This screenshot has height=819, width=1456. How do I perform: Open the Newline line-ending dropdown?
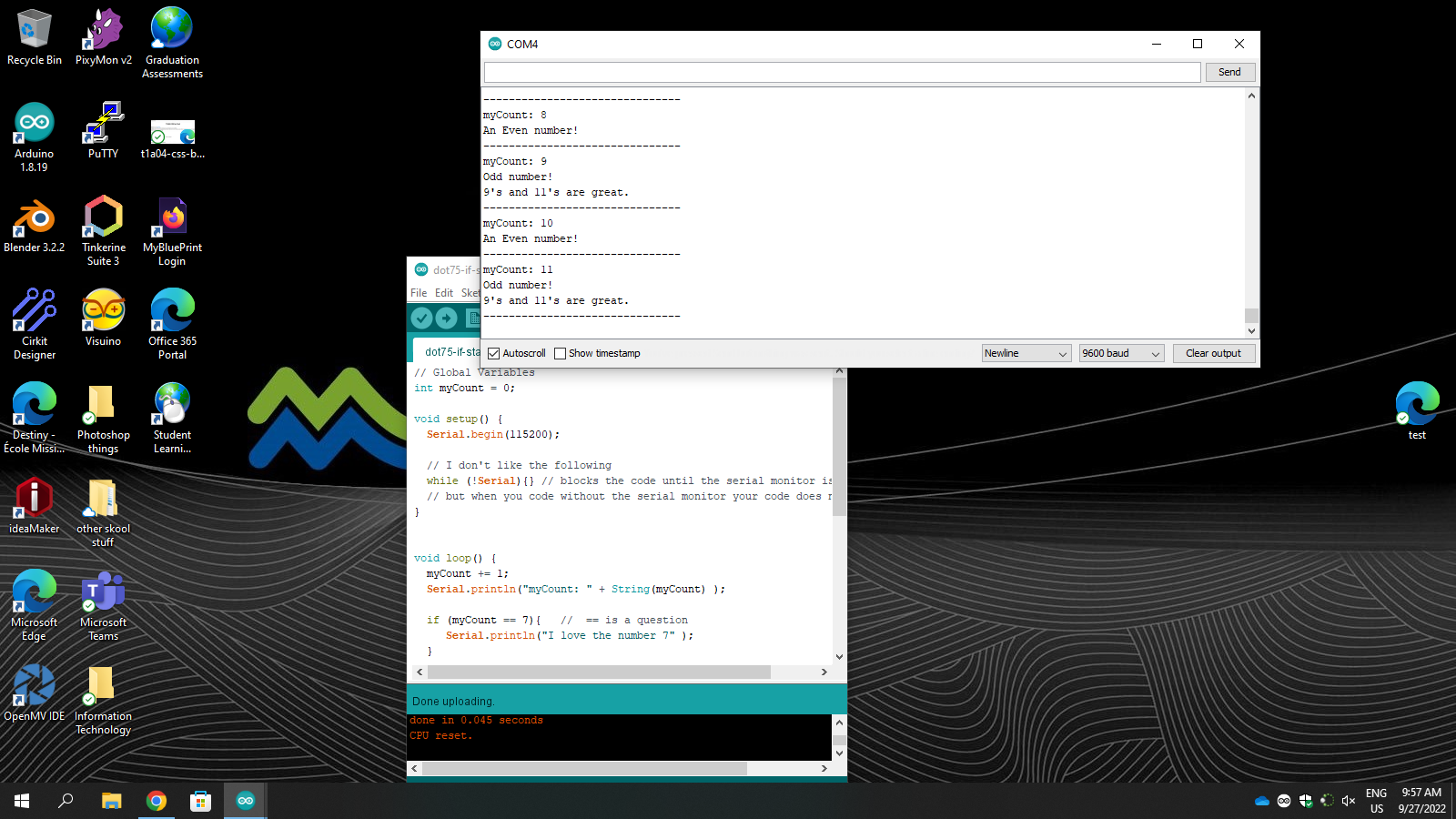click(1026, 353)
